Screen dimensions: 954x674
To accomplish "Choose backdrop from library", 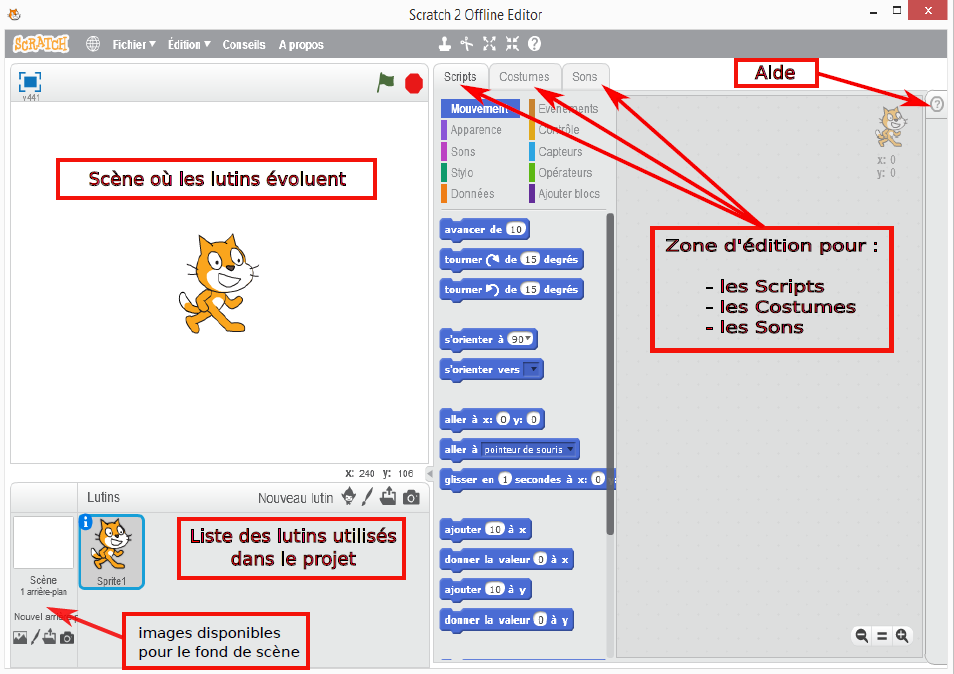I will pos(20,638).
